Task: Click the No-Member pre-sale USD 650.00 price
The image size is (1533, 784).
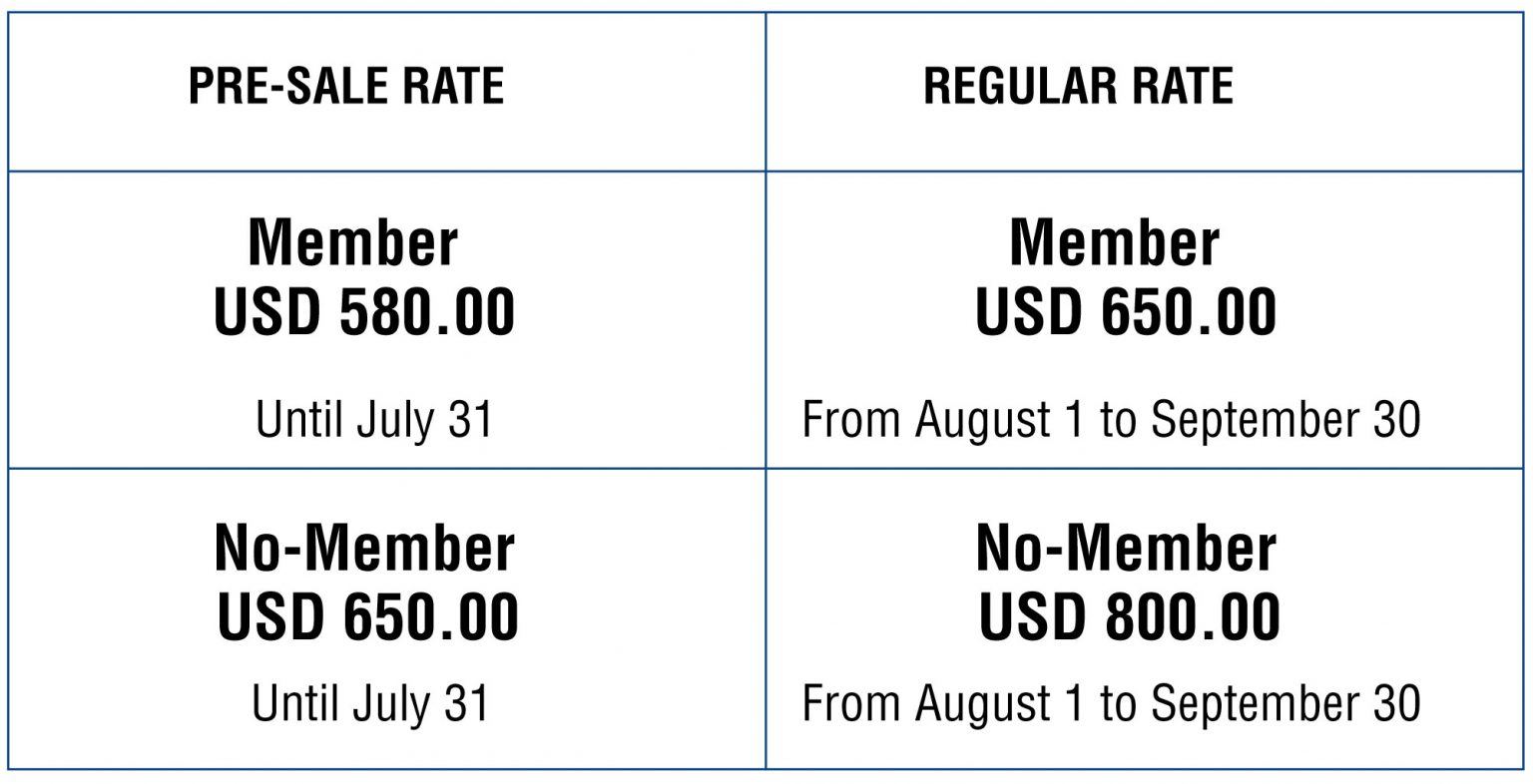Action: point(368,616)
